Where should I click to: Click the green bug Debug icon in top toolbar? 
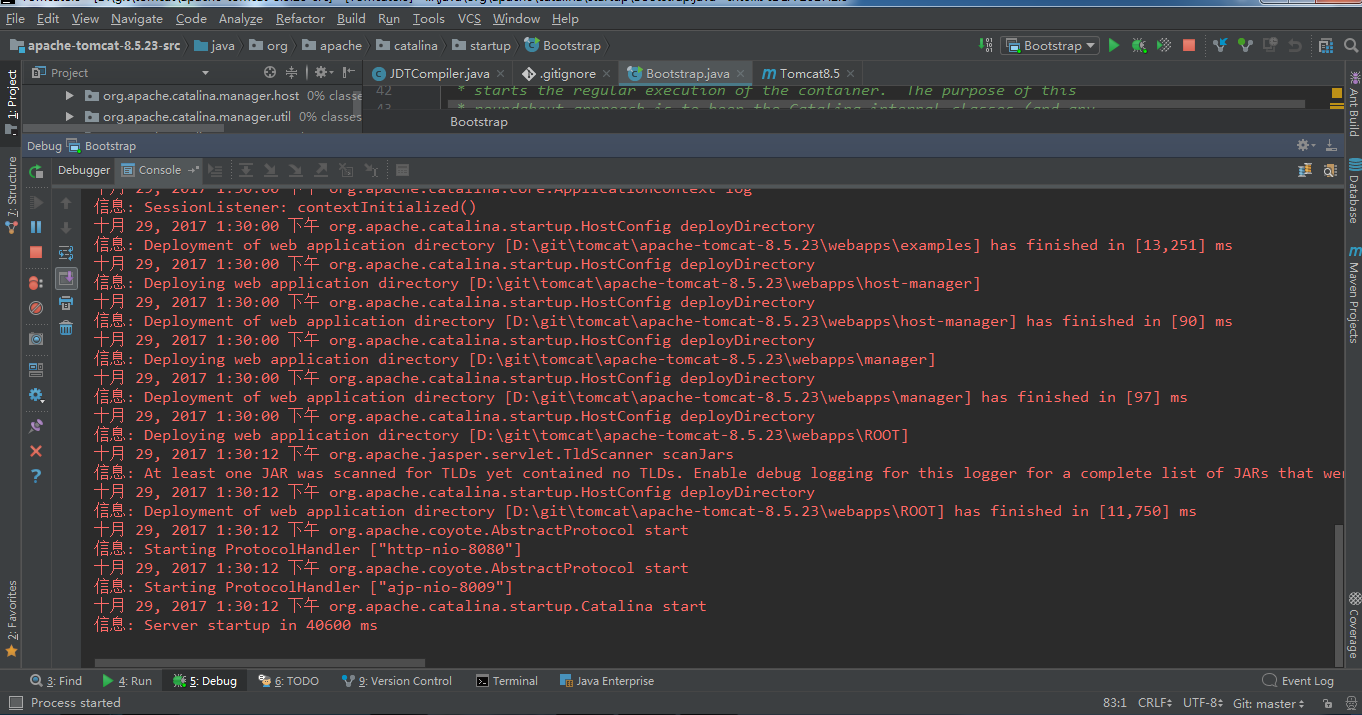tap(1139, 46)
